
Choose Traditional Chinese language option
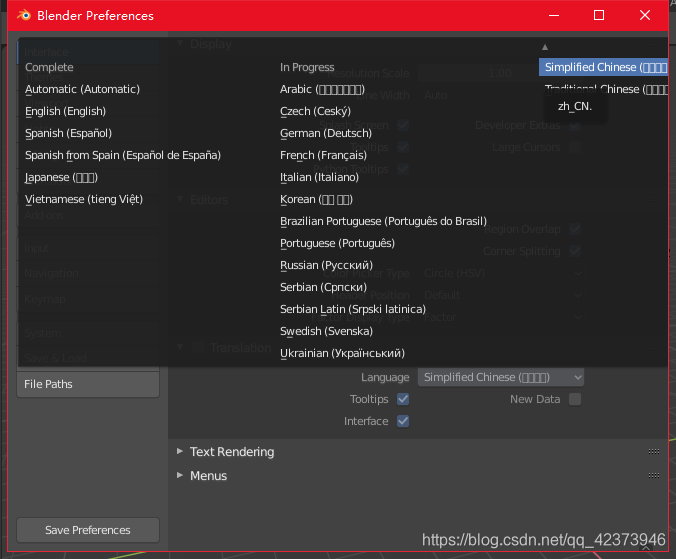pos(606,89)
